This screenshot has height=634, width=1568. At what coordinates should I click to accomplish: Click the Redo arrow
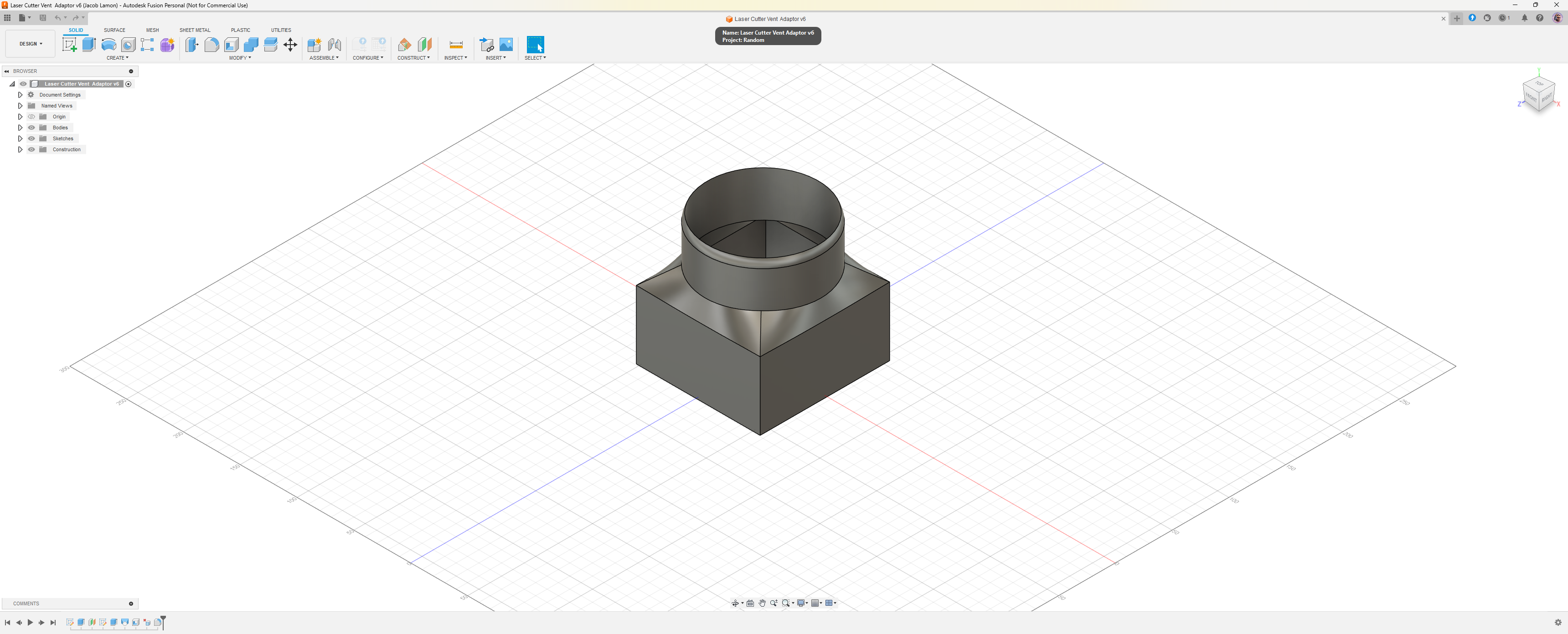click(x=76, y=18)
